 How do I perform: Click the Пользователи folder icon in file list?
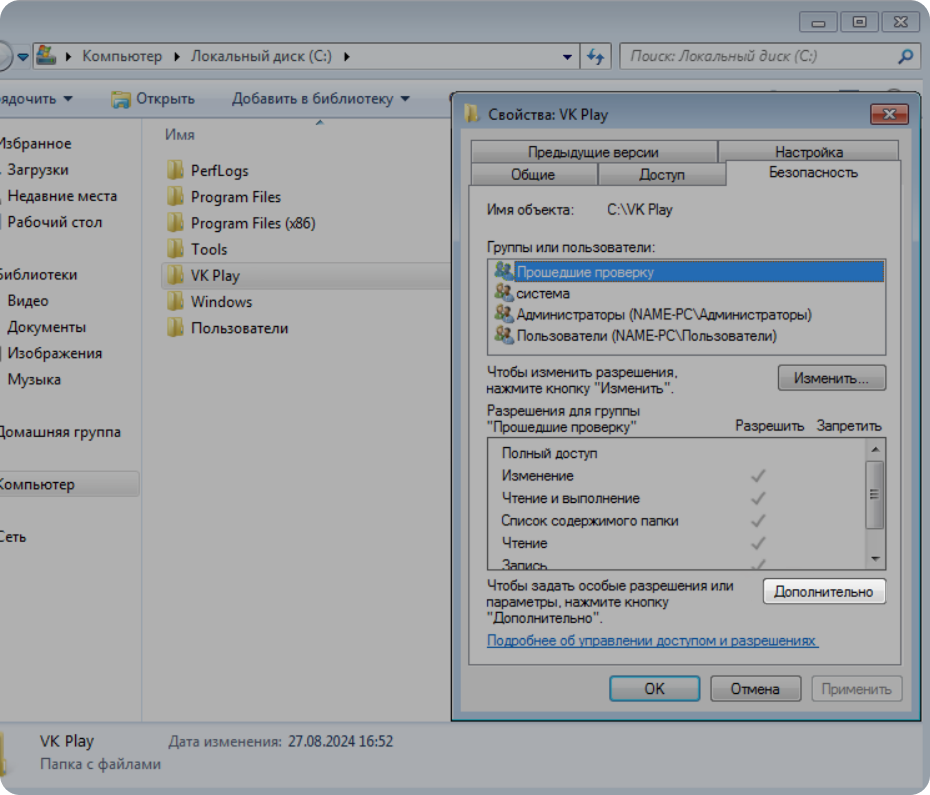pyautogui.click(x=176, y=328)
